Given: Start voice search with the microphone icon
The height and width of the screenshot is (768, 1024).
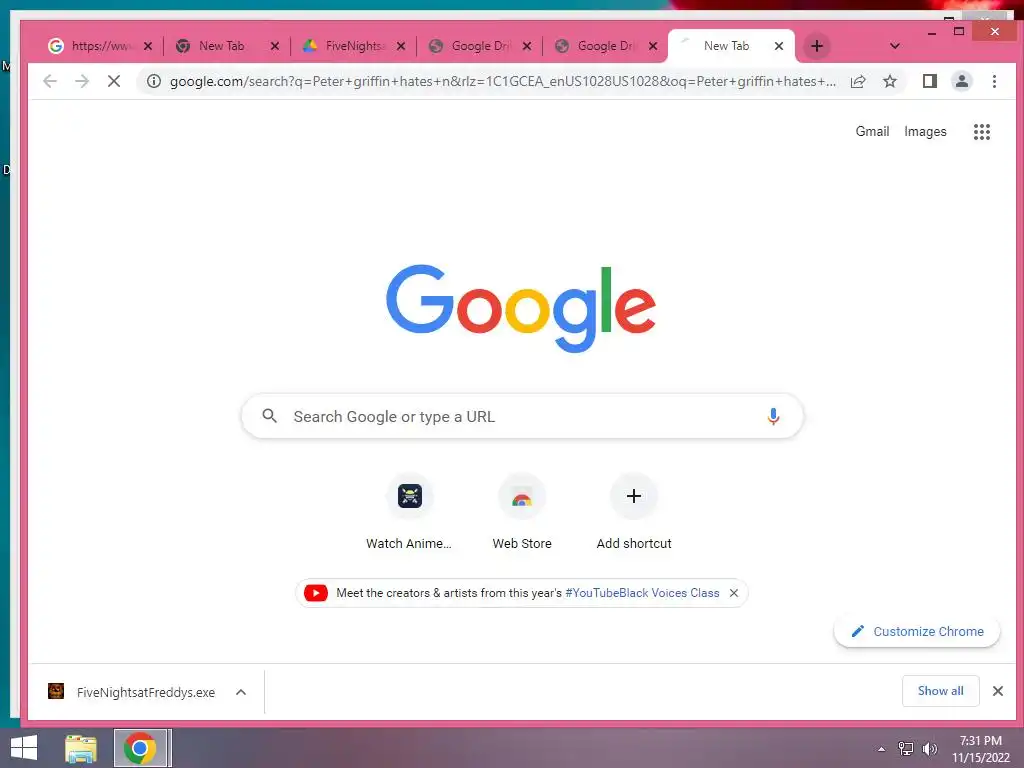Looking at the screenshot, I should coord(773,416).
